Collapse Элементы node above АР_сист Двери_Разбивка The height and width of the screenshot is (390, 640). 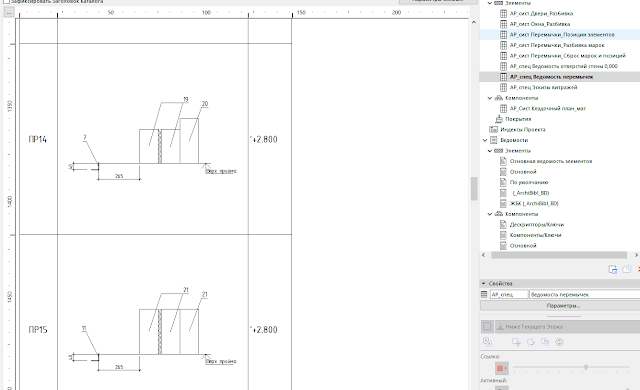[x=490, y=3]
